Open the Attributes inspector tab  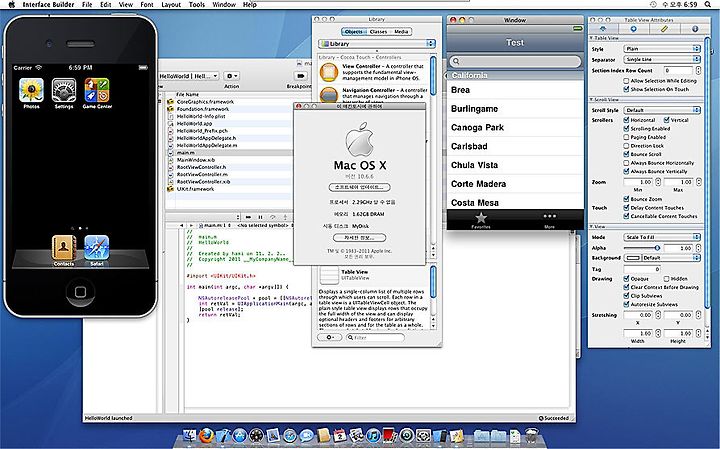pyautogui.click(x=603, y=29)
